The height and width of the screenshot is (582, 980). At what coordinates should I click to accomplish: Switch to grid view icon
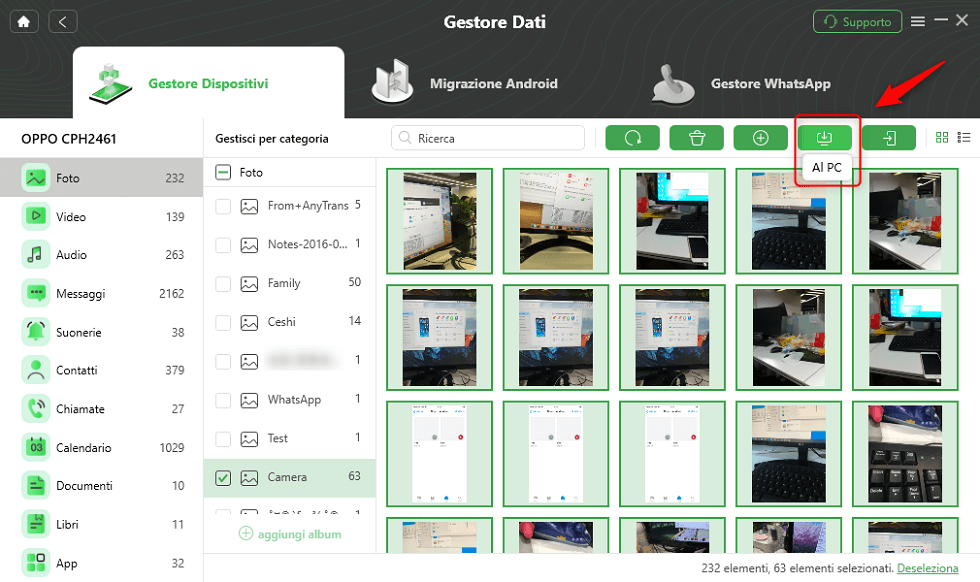pyautogui.click(x=942, y=138)
